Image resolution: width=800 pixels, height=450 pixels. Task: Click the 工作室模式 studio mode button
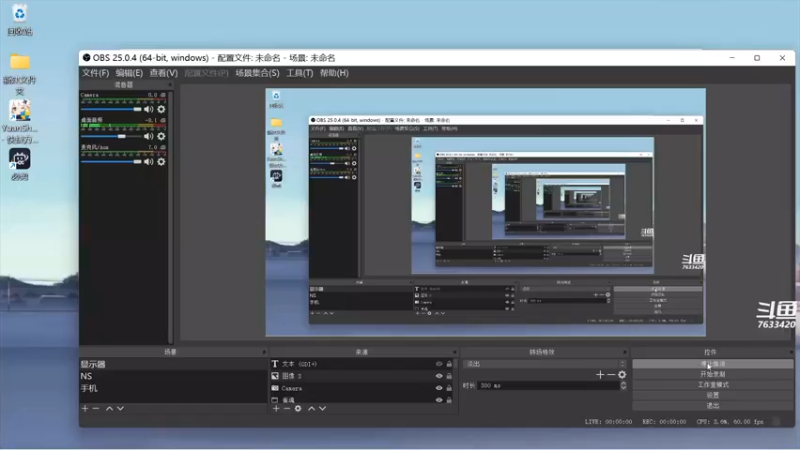(x=713, y=385)
